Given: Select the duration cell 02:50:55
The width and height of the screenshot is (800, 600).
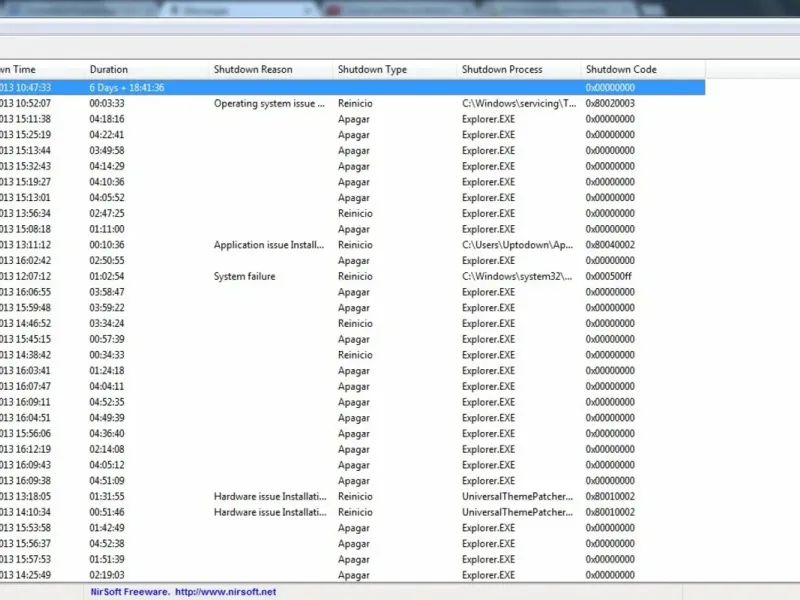Looking at the screenshot, I should pos(107,261).
